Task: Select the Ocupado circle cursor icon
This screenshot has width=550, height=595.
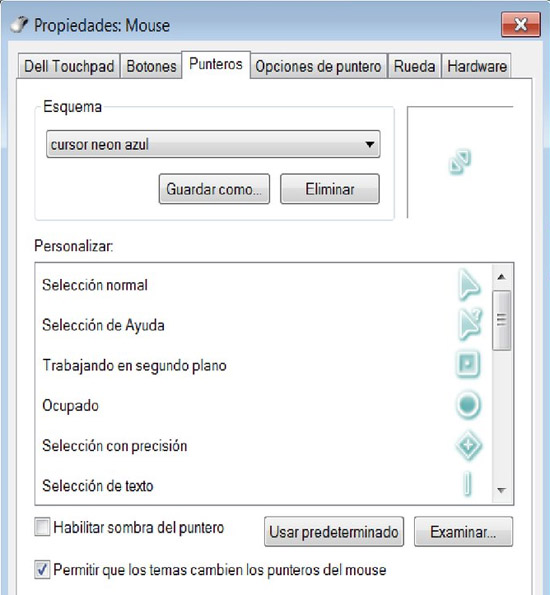Action: (x=468, y=405)
